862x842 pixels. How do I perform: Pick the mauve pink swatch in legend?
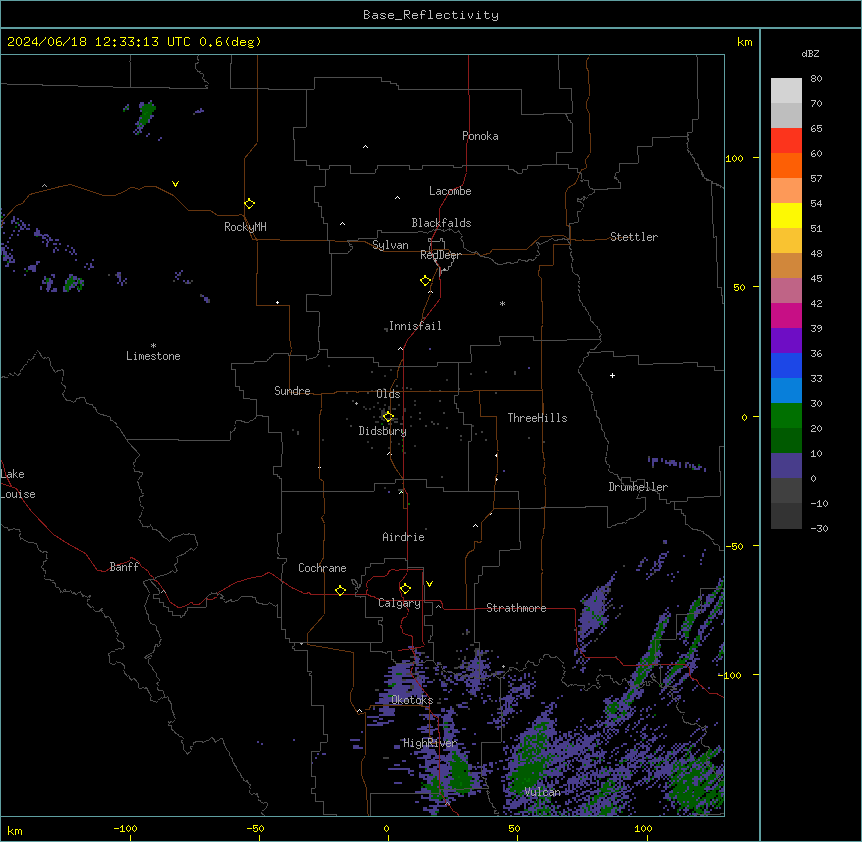coord(786,290)
